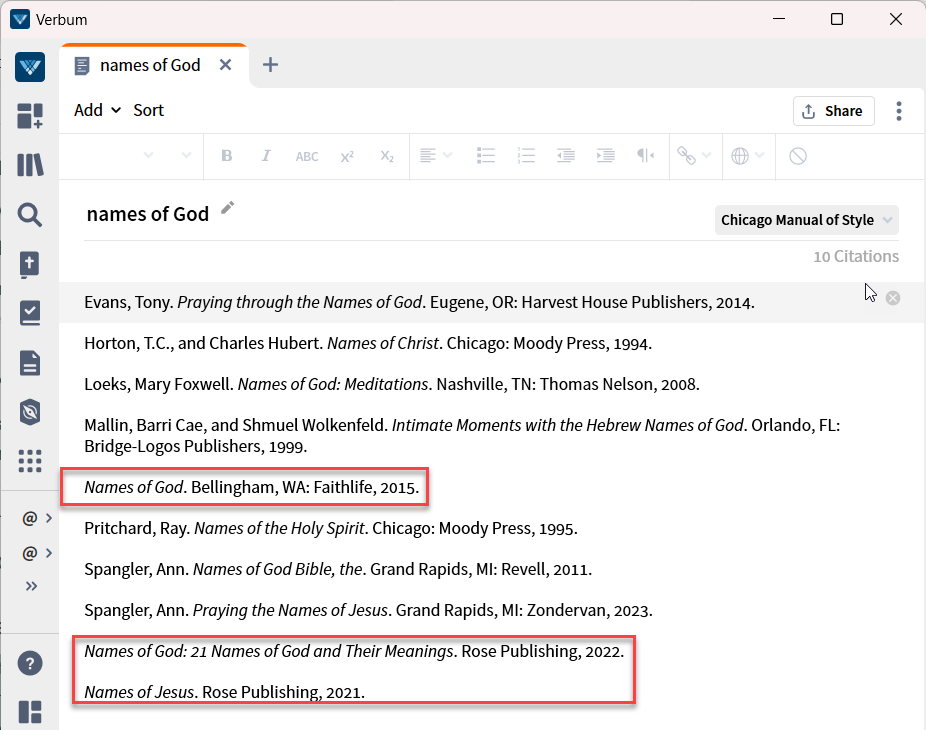Open the Documents sidebar icon
Screen dimensions: 926x730
(x=30, y=363)
